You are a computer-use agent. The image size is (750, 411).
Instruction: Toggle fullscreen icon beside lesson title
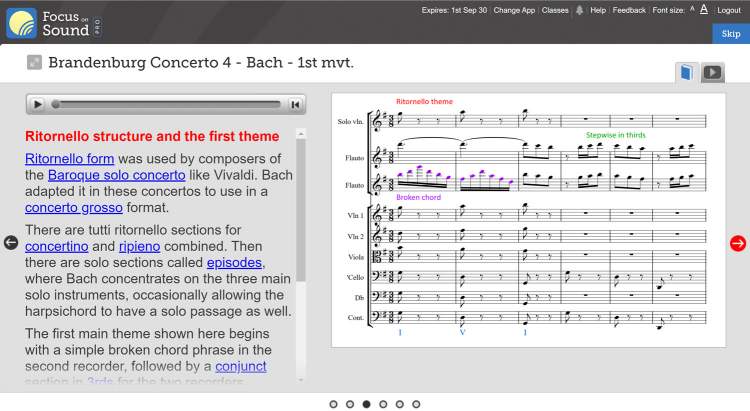(x=34, y=62)
